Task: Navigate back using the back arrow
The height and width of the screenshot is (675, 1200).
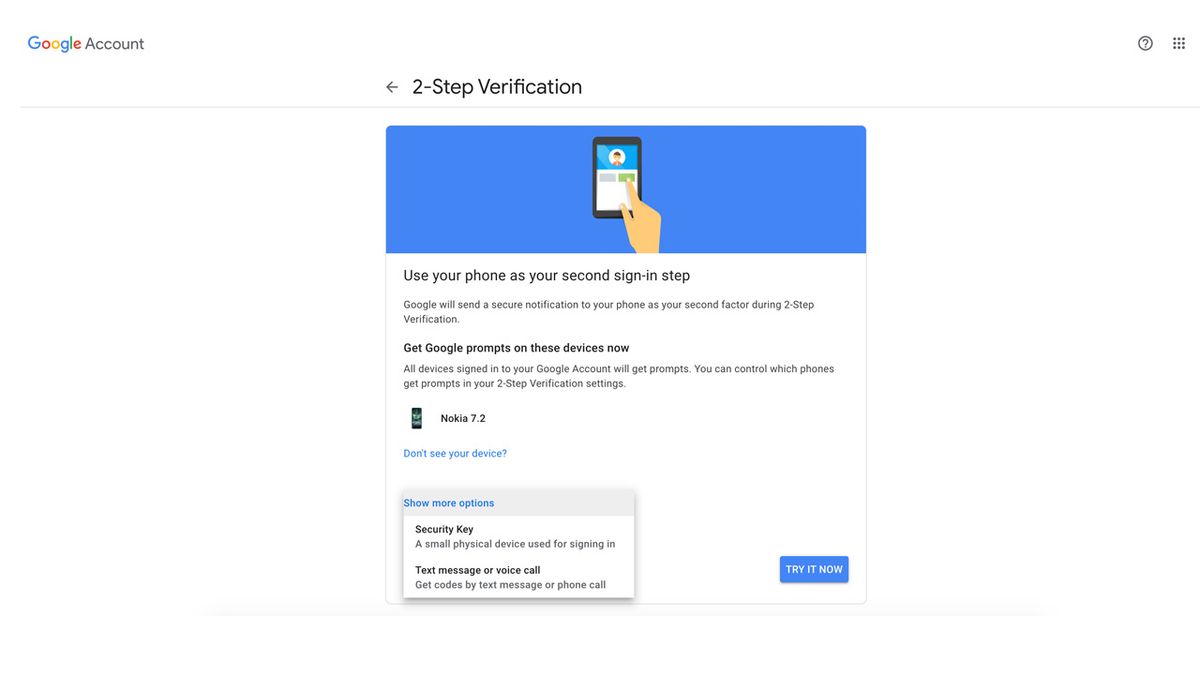Action: coord(392,86)
